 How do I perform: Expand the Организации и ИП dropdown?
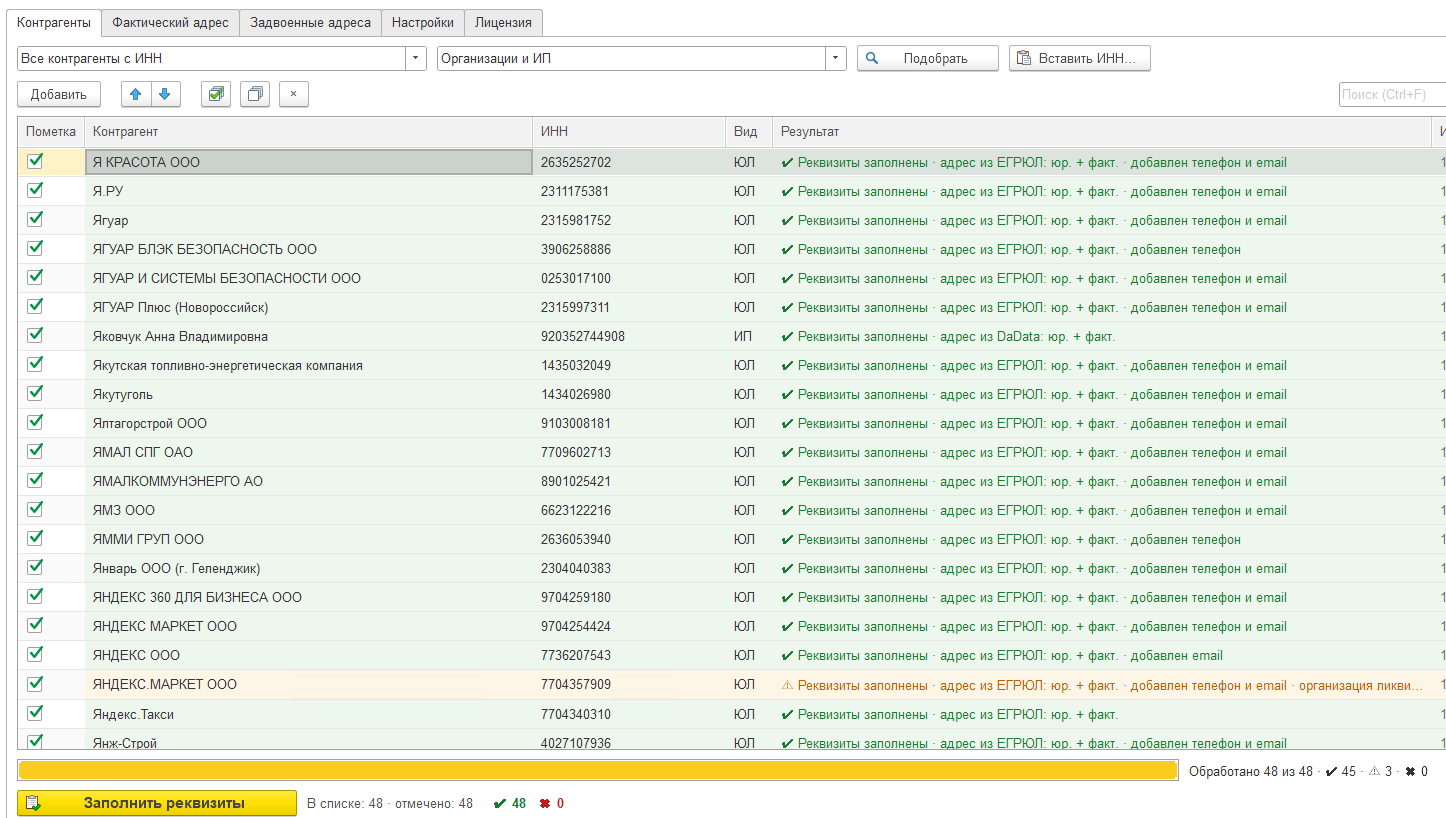coord(836,58)
